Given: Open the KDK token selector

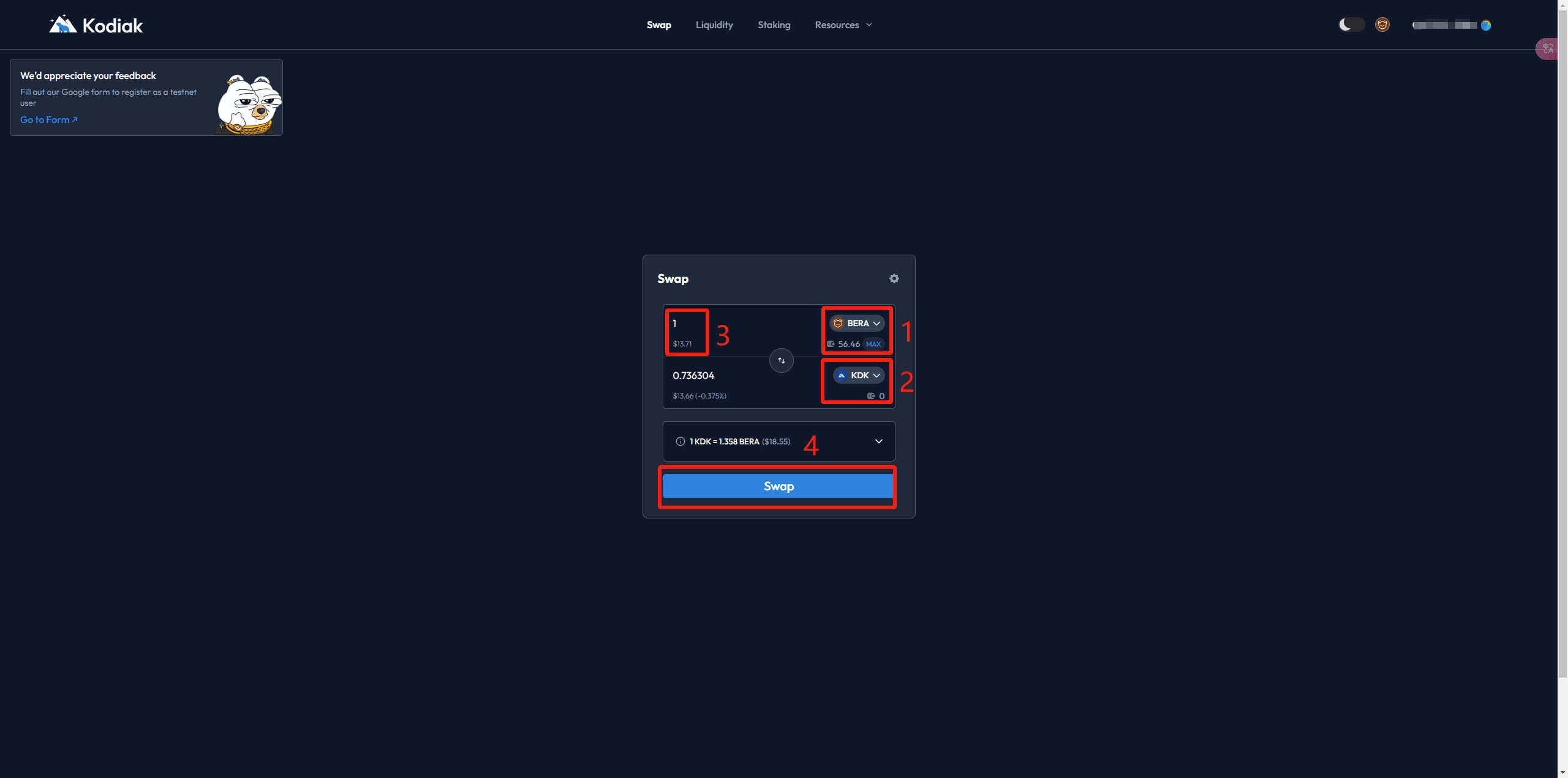Looking at the screenshot, I should tap(859, 375).
